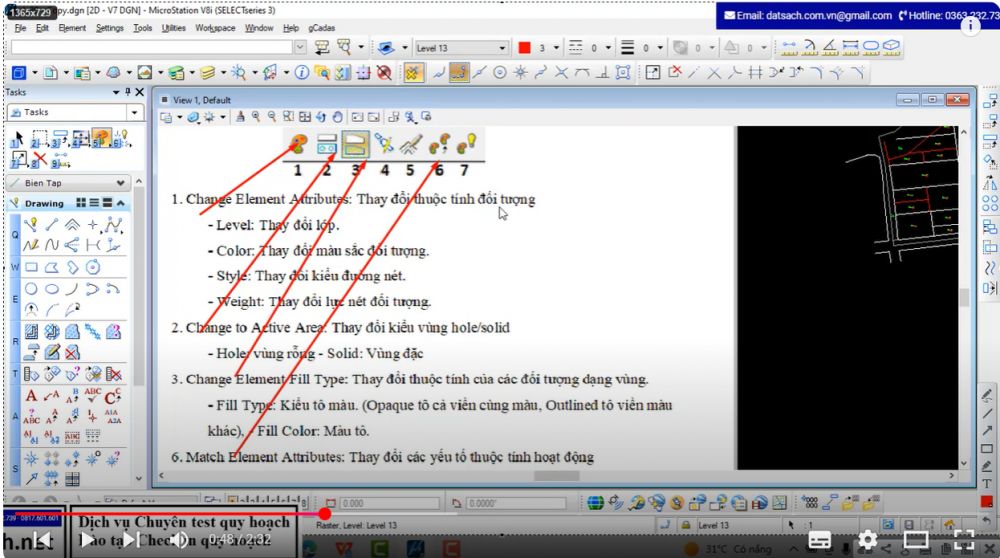1000x558 pixels.
Task: Open the Level 13 active level dropdown
Action: tap(502, 48)
